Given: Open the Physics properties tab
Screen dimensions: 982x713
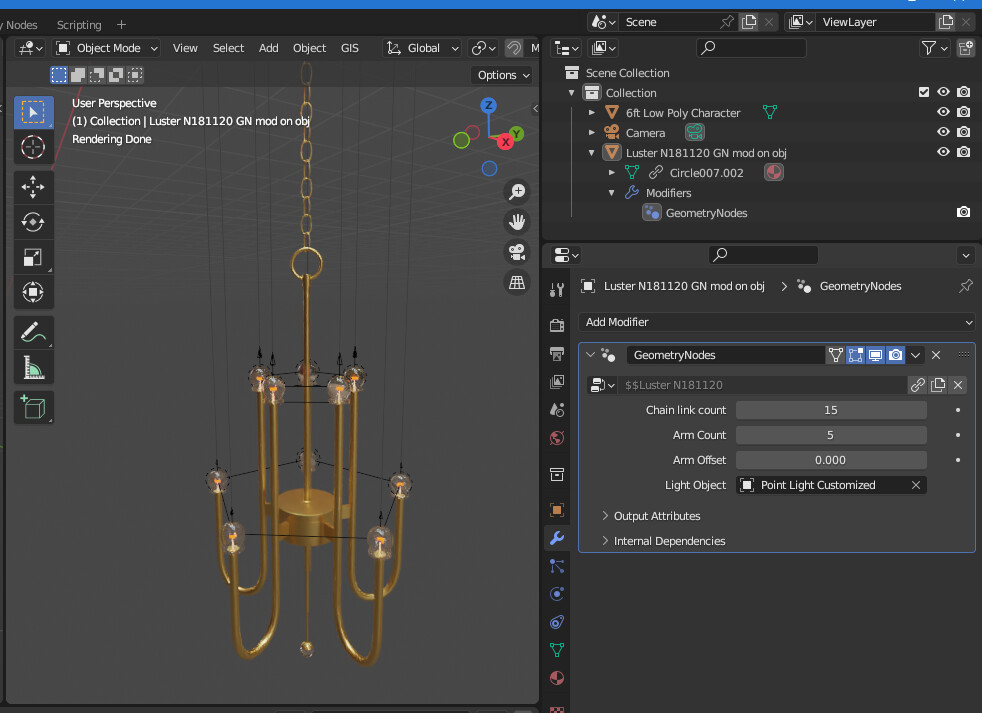Looking at the screenshot, I should pyautogui.click(x=557, y=594).
